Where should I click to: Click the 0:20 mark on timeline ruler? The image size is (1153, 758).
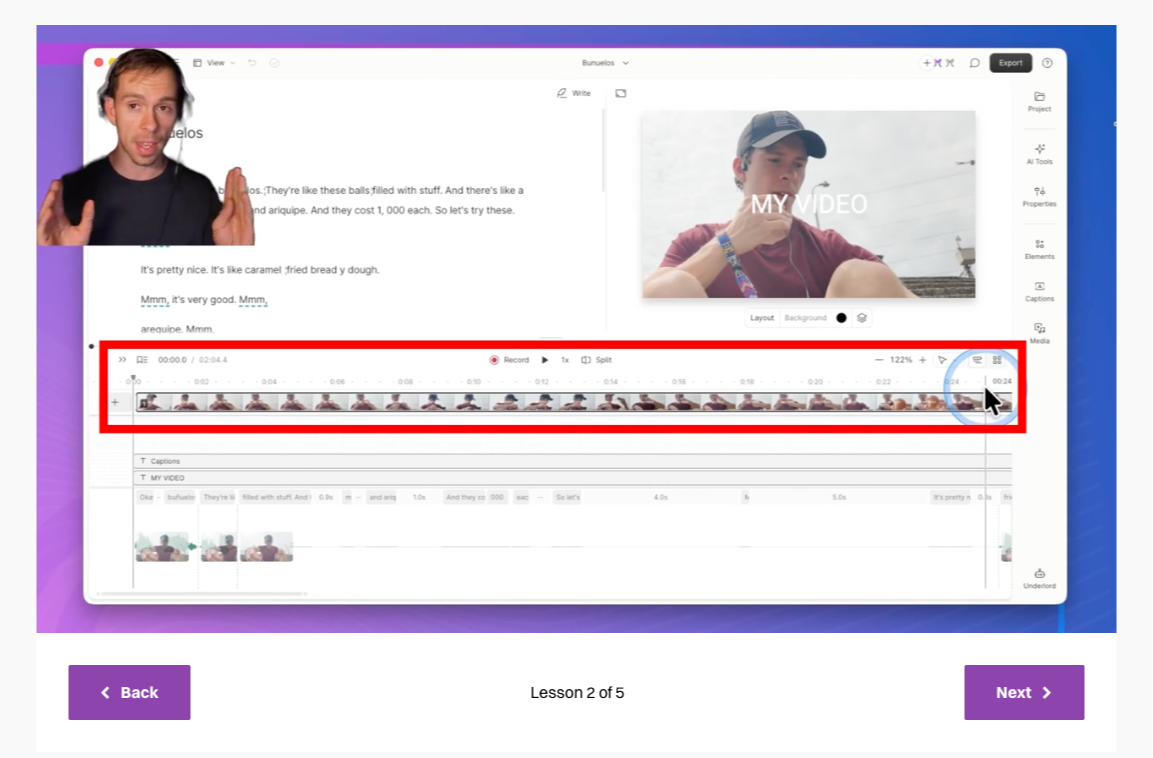click(815, 382)
